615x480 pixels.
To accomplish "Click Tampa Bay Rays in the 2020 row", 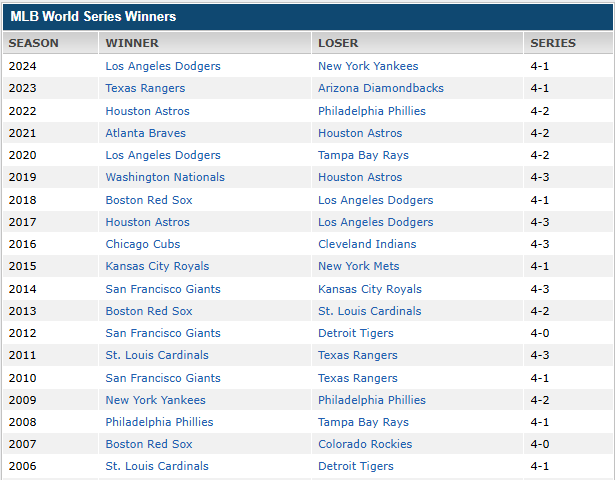I will [x=363, y=155].
